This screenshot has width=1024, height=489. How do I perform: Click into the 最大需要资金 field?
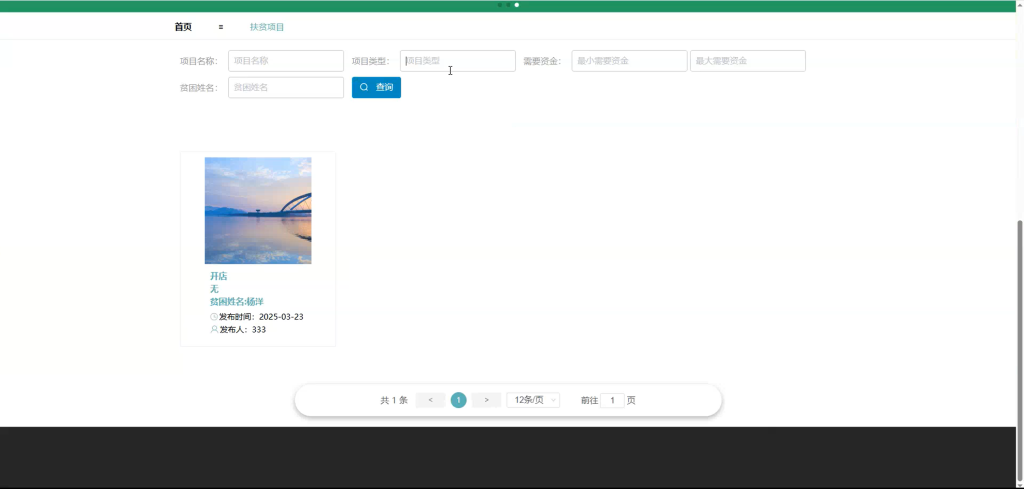click(x=748, y=61)
